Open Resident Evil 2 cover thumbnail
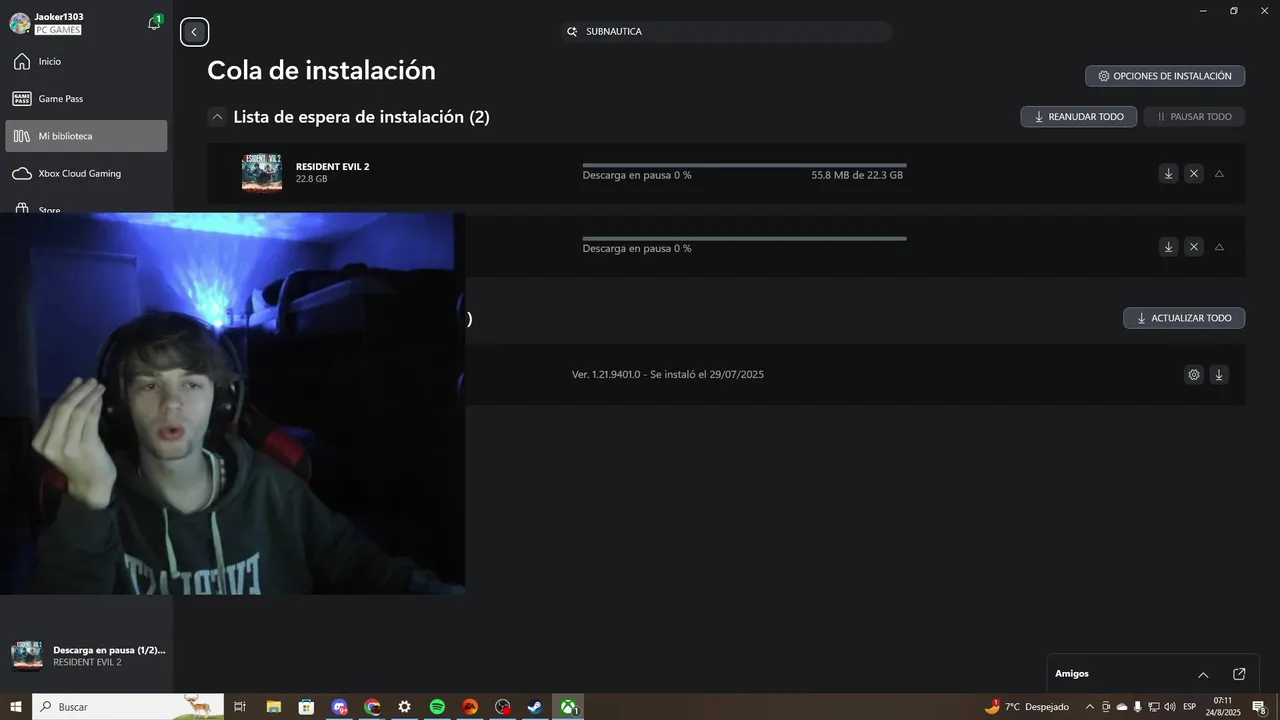Viewport: 1280px width, 720px height. tap(262, 173)
